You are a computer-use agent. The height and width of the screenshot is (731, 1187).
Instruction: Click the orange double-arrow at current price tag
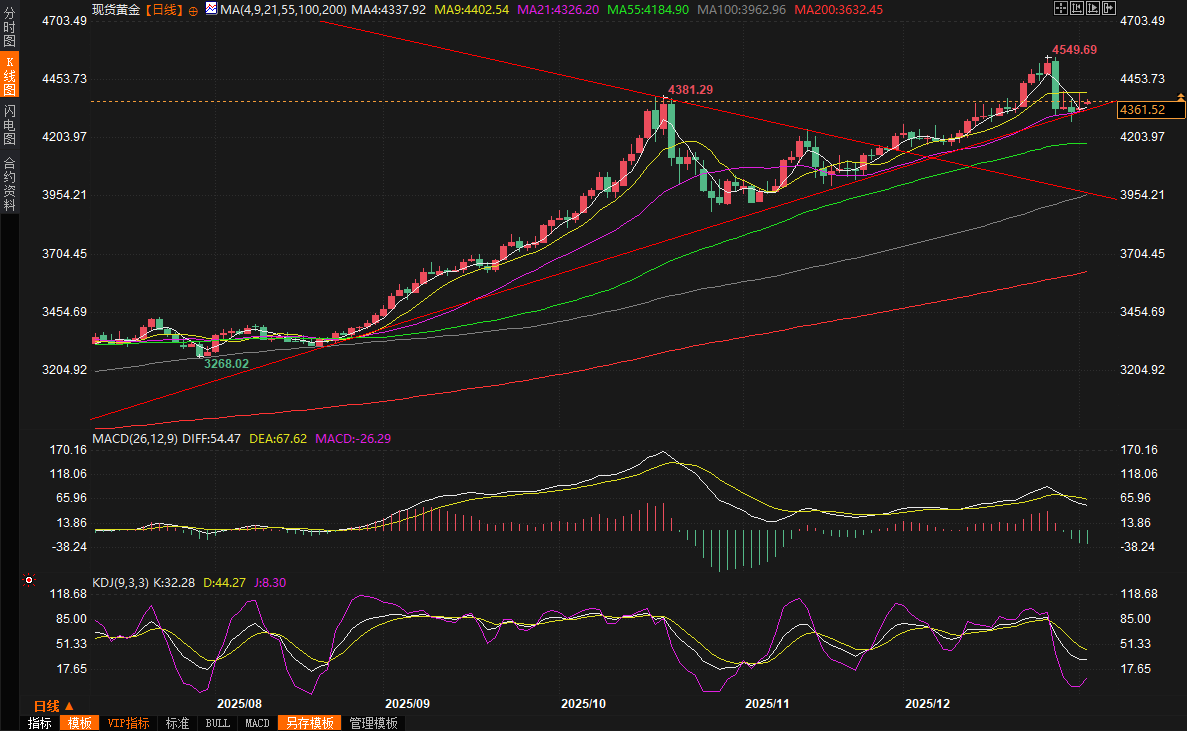(1180, 98)
